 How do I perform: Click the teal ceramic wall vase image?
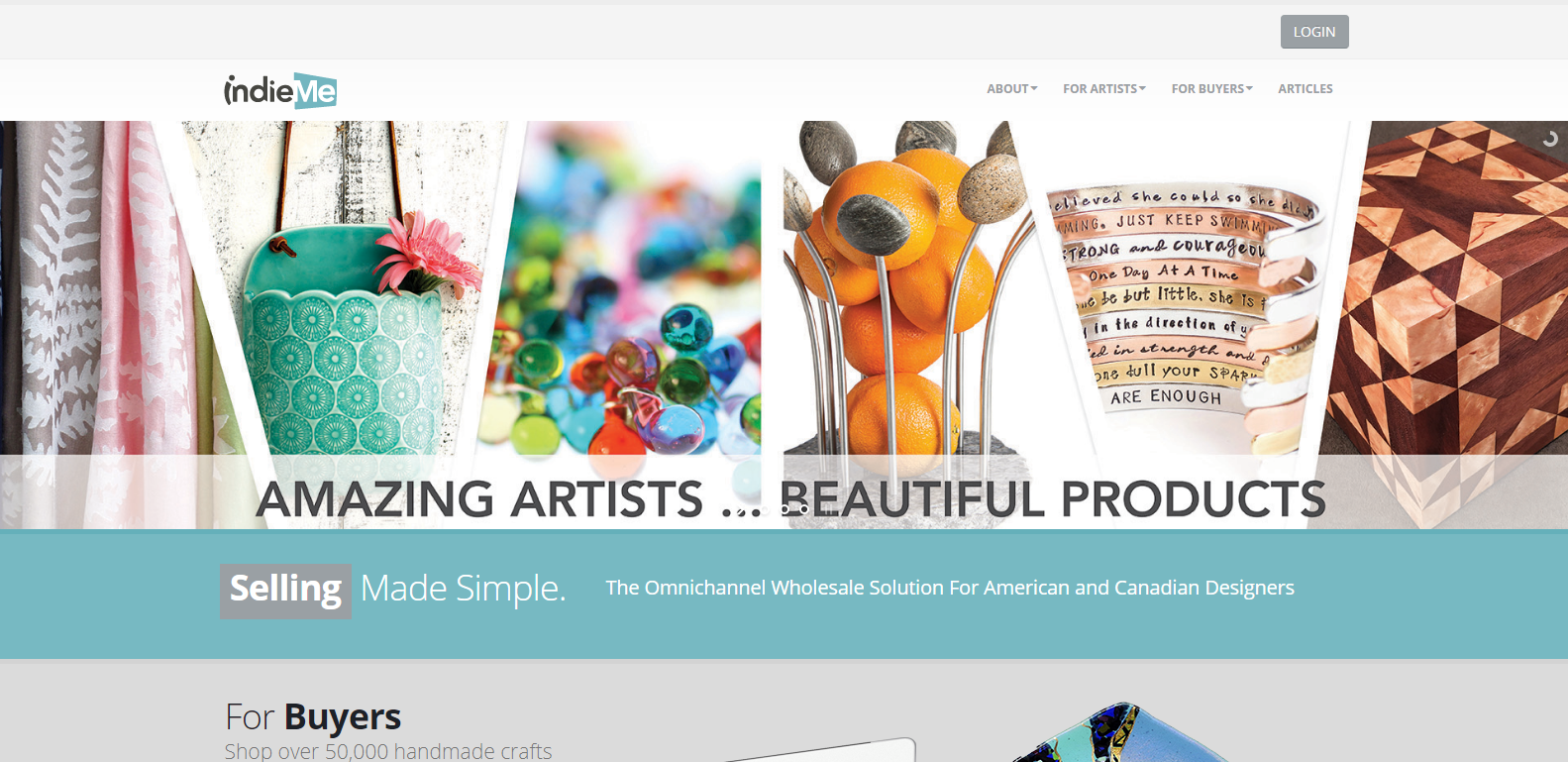pos(337,297)
